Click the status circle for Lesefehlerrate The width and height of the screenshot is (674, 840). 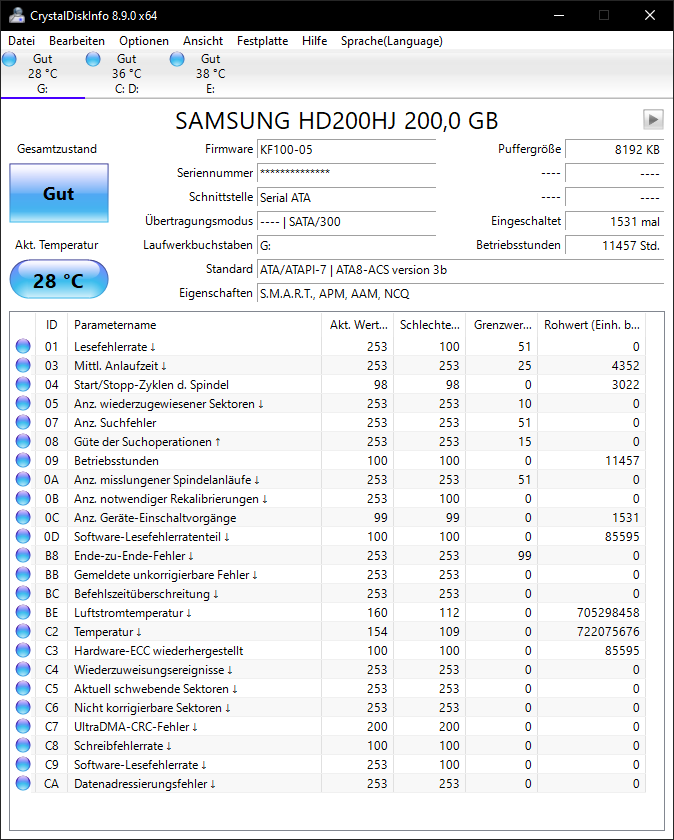23,347
